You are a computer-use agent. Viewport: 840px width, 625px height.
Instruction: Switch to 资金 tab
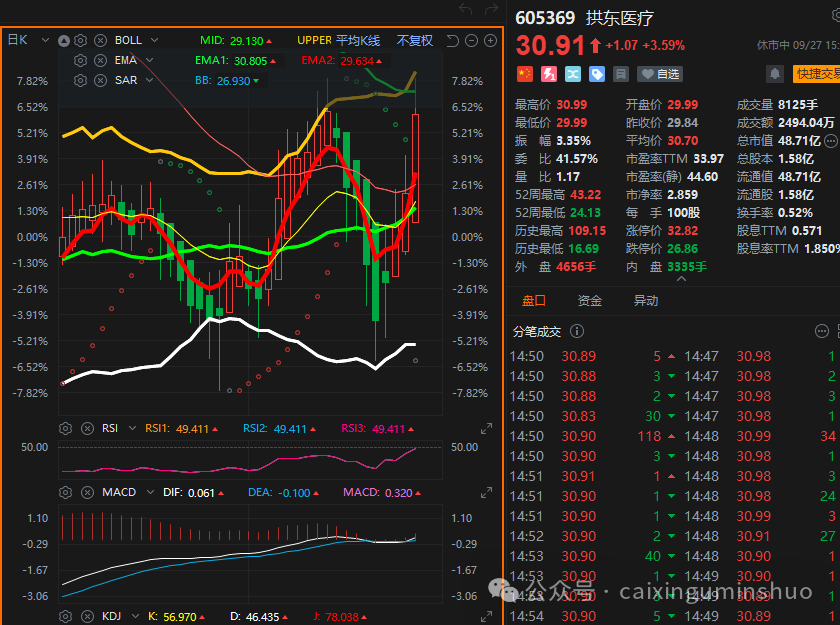(590, 301)
